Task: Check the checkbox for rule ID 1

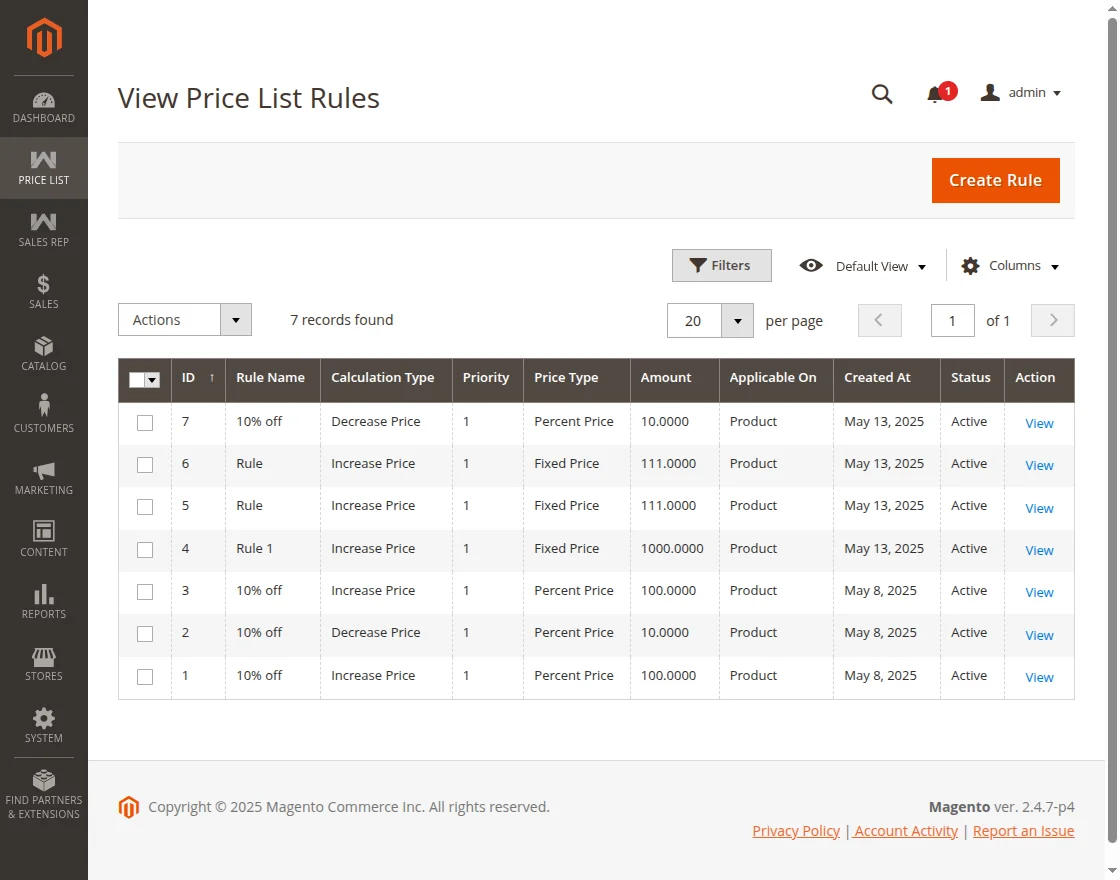Action: point(145,677)
